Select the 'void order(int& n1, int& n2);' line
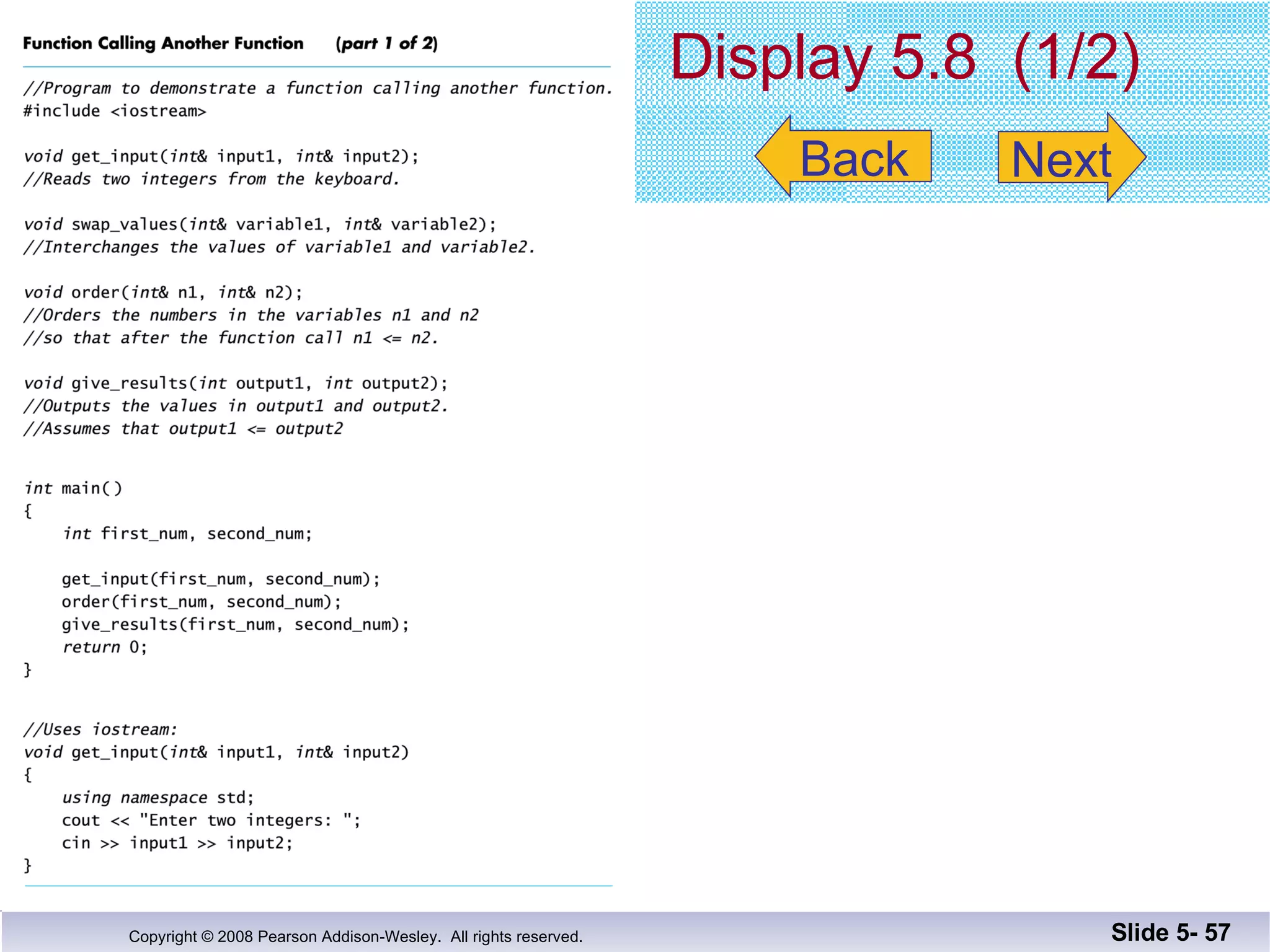The image size is (1270, 952). pos(163,293)
